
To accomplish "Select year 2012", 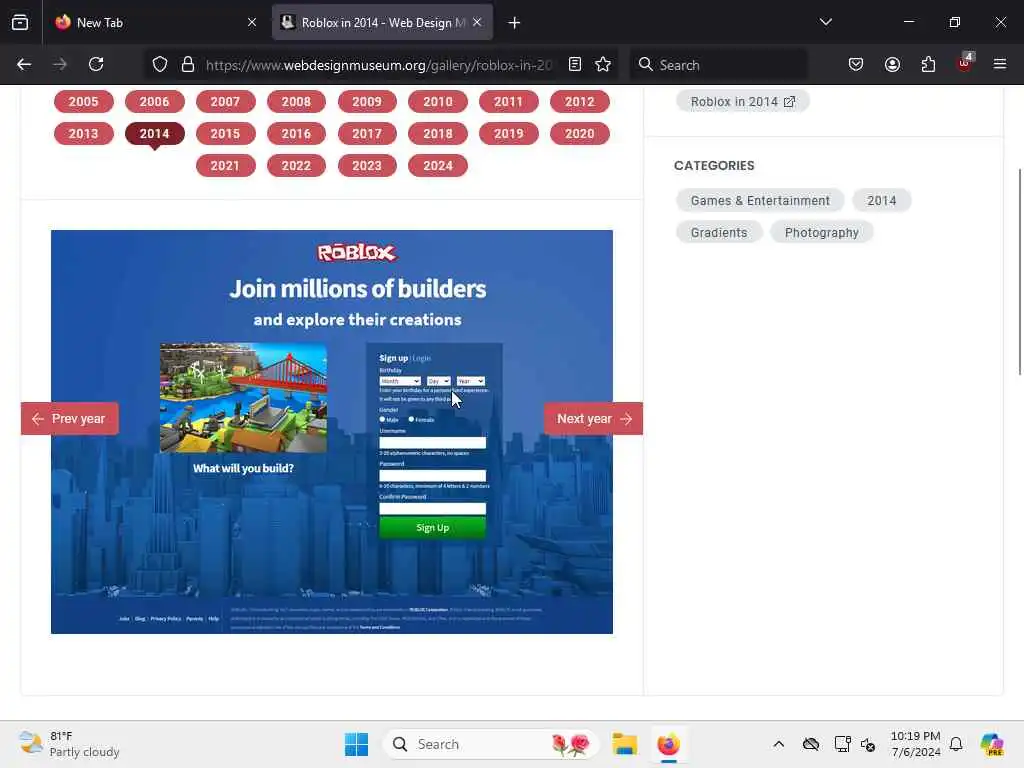I will pyautogui.click(x=579, y=101).
